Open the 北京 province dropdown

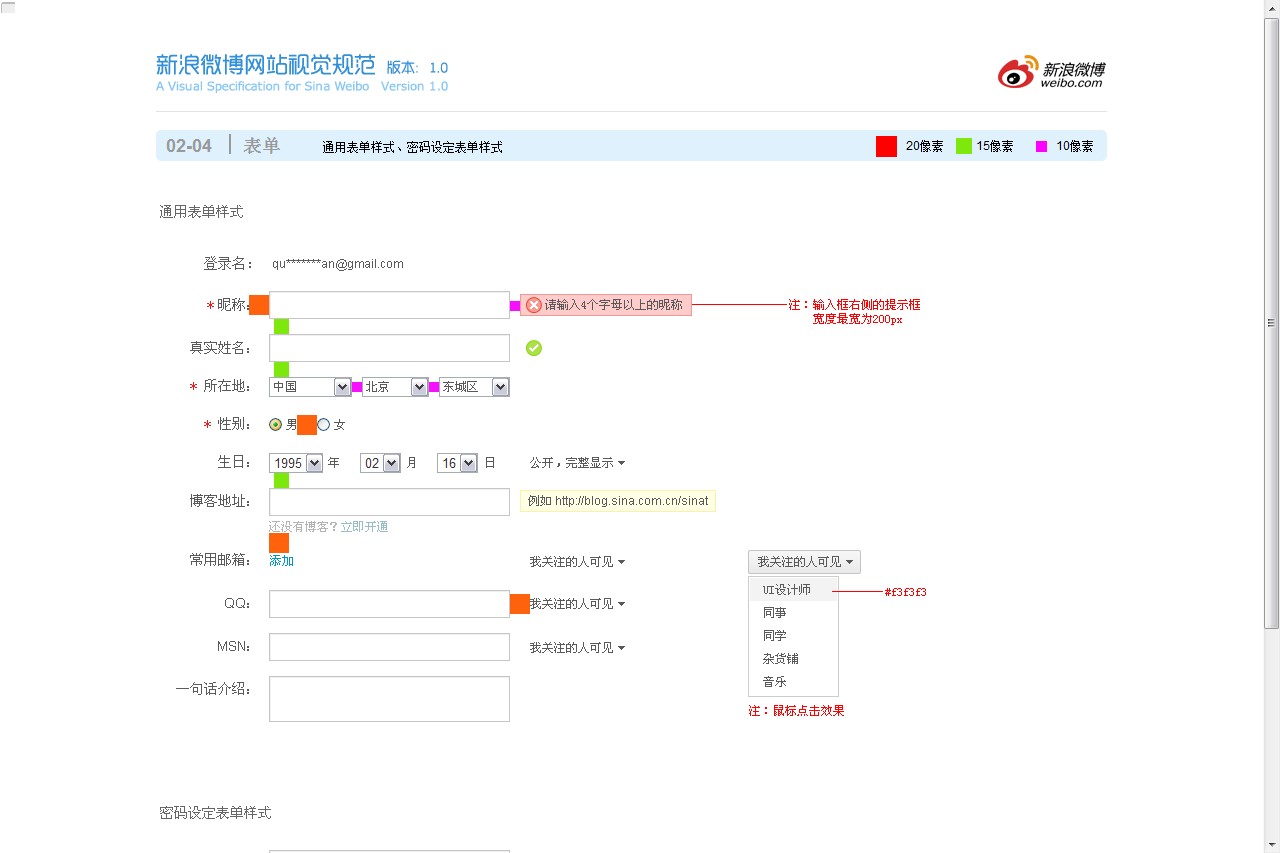point(395,387)
